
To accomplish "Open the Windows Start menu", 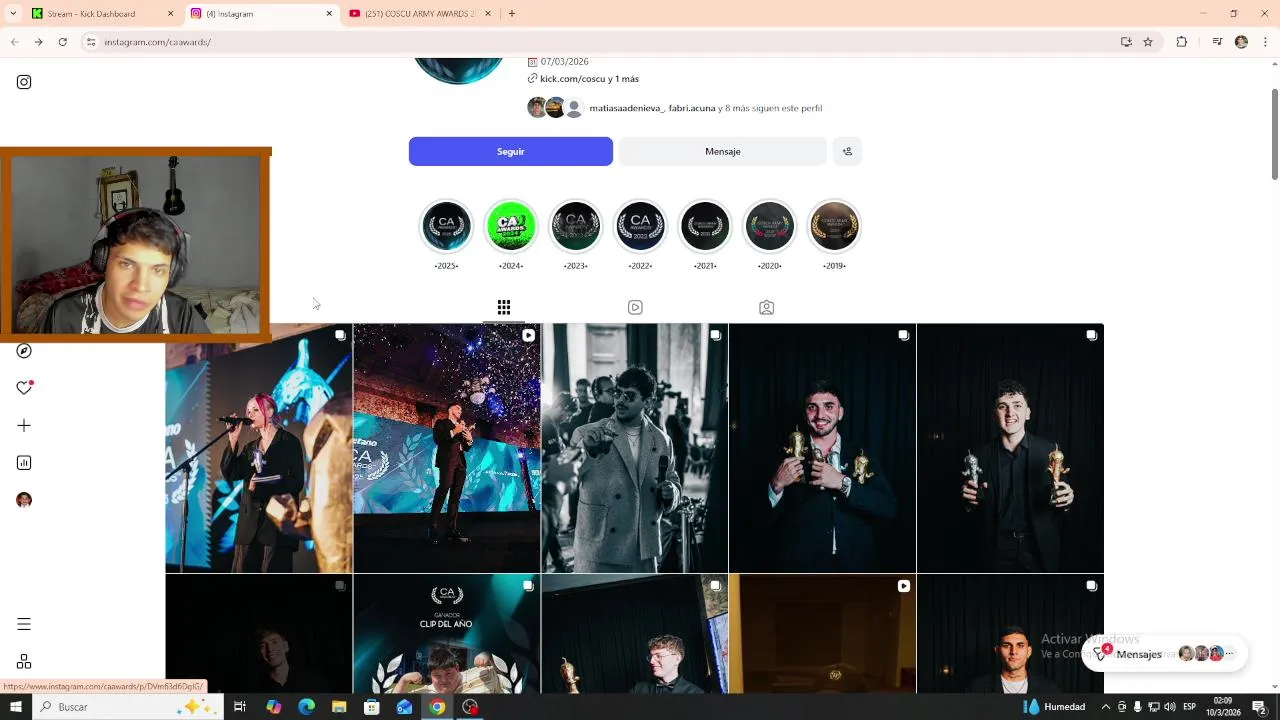I will (15, 707).
